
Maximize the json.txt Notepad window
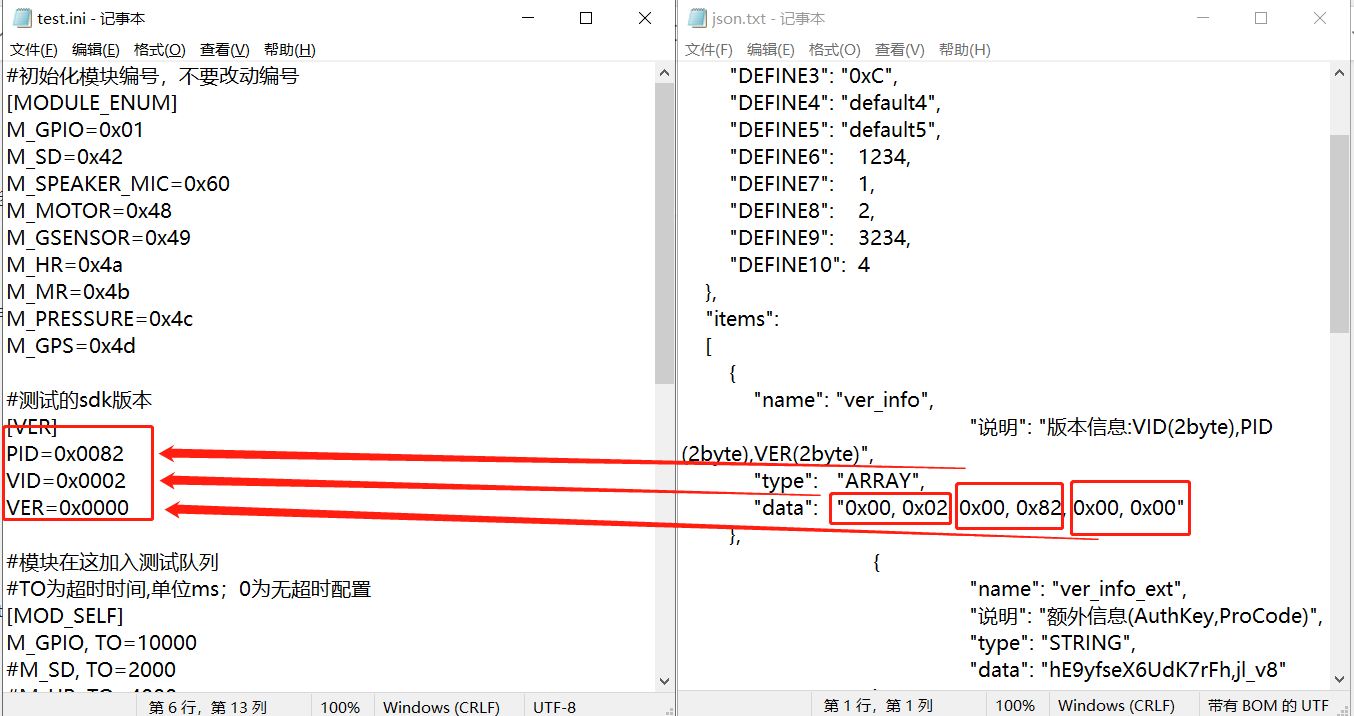(x=1261, y=18)
